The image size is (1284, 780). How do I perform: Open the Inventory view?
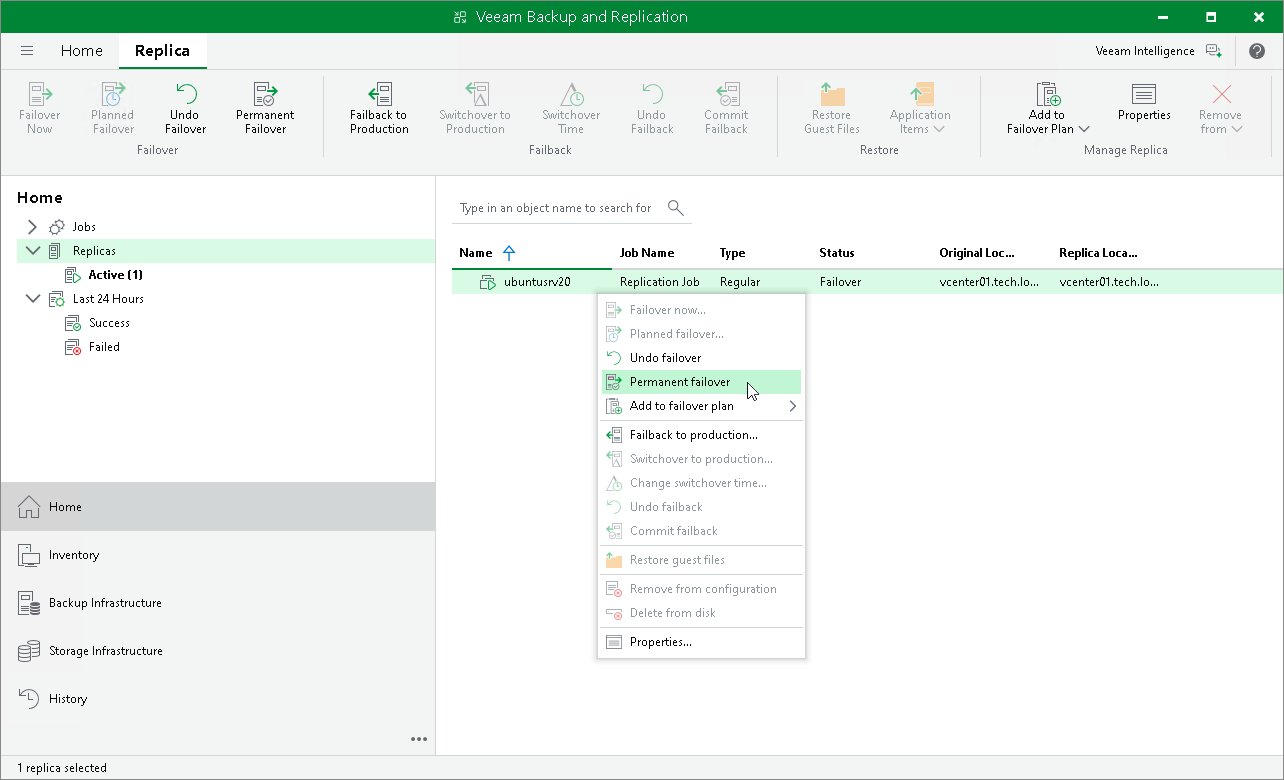218,555
